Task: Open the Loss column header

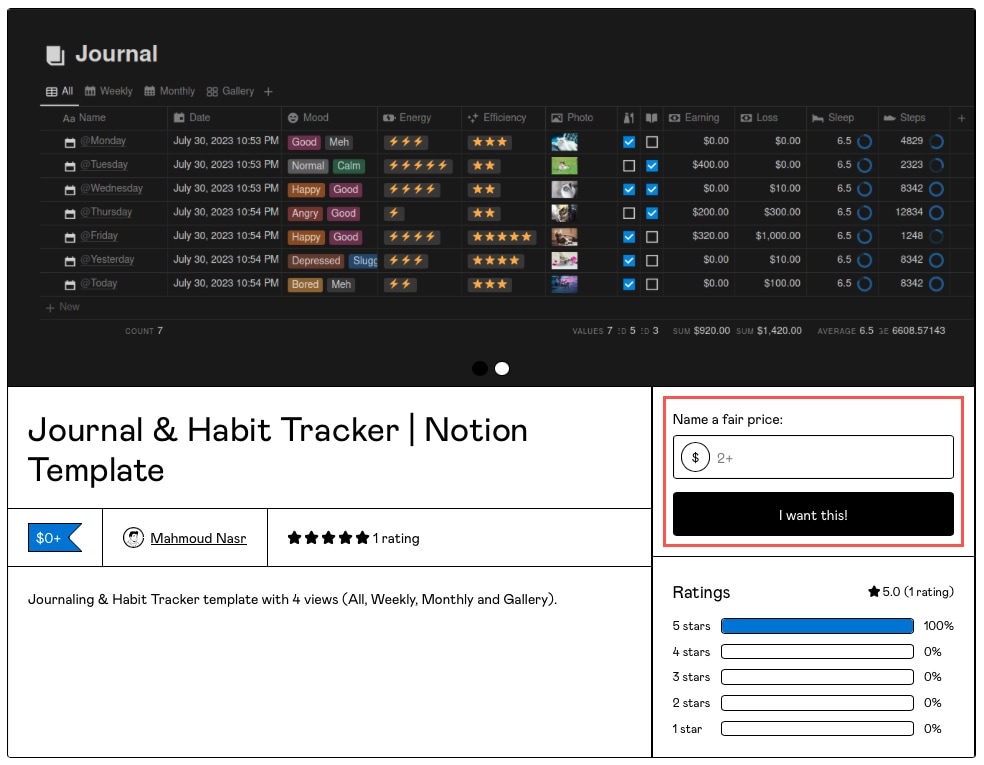Action: click(759, 118)
